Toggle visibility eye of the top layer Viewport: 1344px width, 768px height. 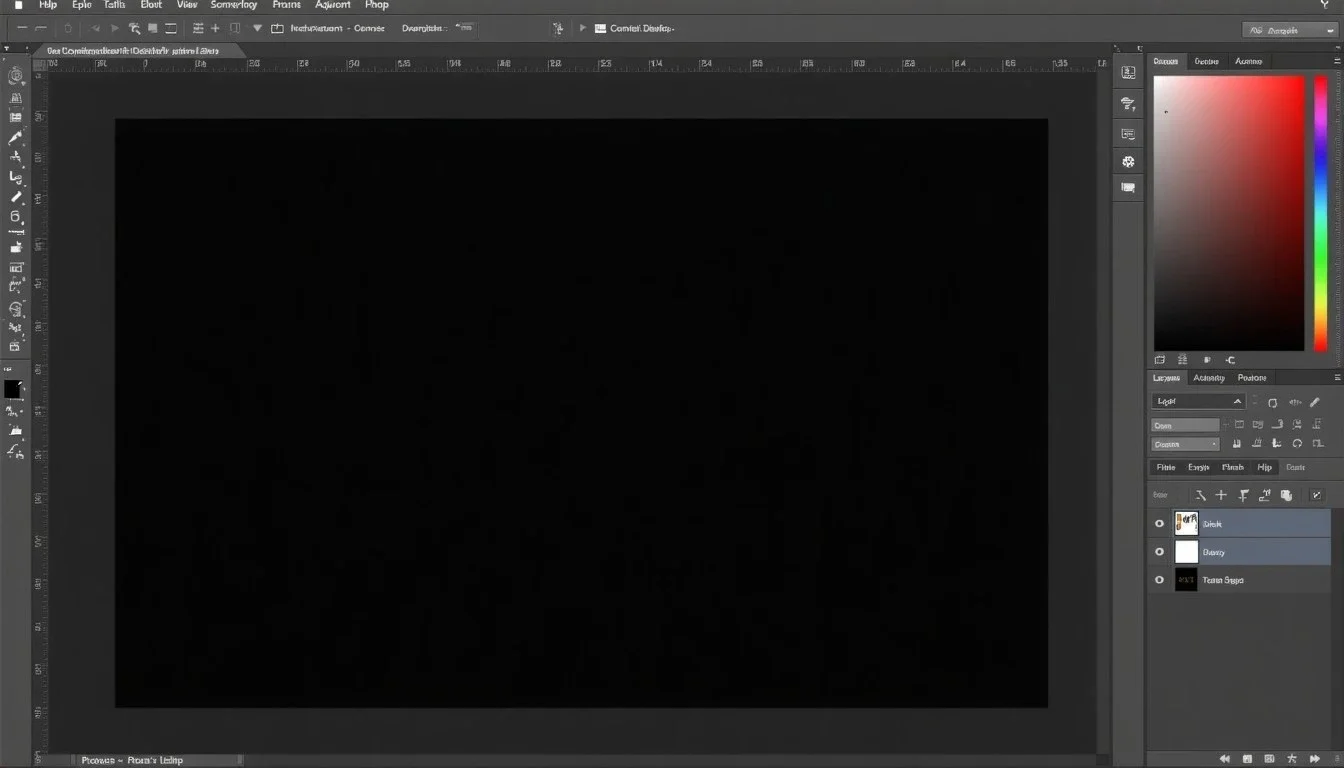click(x=1159, y=523)
